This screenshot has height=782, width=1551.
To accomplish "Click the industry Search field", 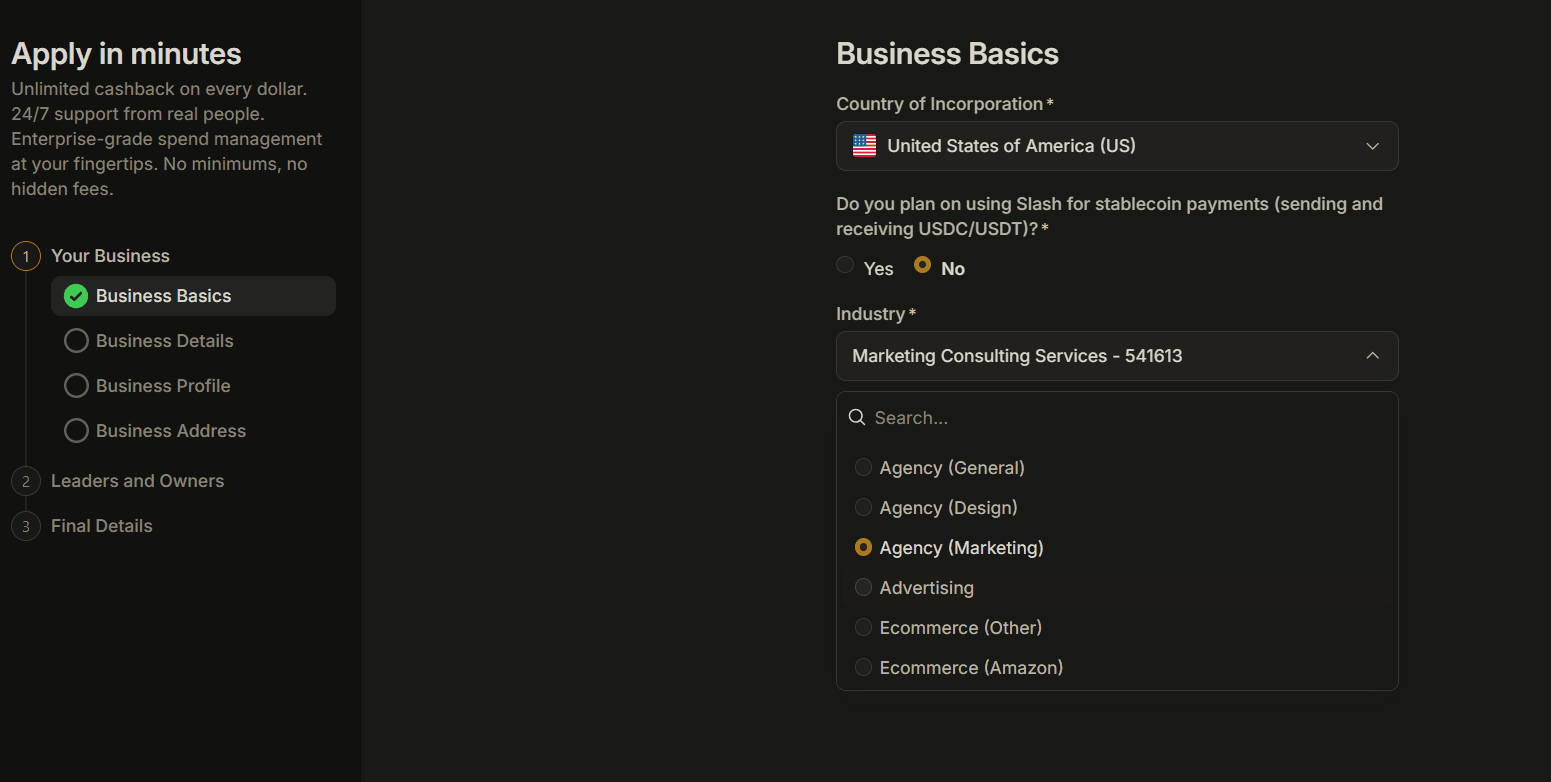I will pyautogui.click(x=1117, y=418).
